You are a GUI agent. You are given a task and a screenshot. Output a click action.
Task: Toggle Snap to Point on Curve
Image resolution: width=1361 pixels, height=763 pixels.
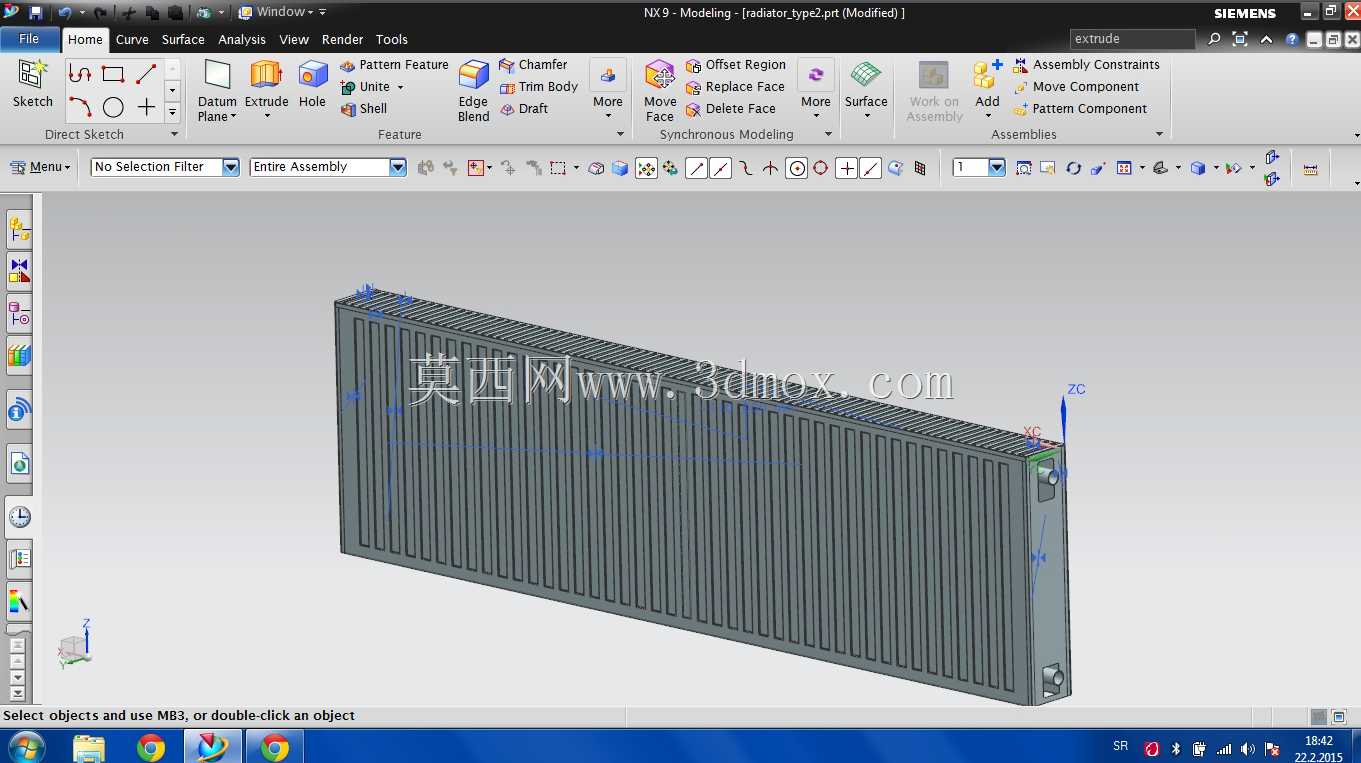tap(871, 168)
